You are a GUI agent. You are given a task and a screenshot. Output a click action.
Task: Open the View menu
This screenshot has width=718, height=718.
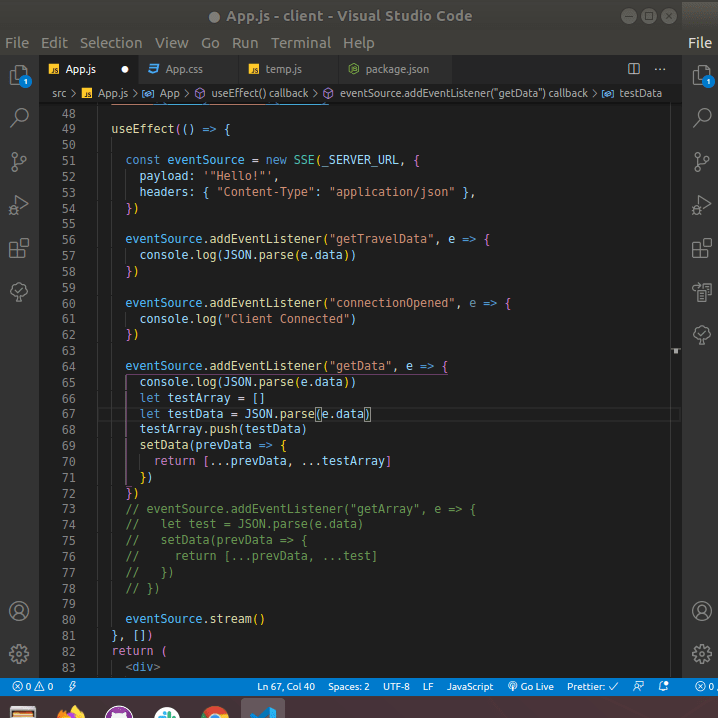172,43
